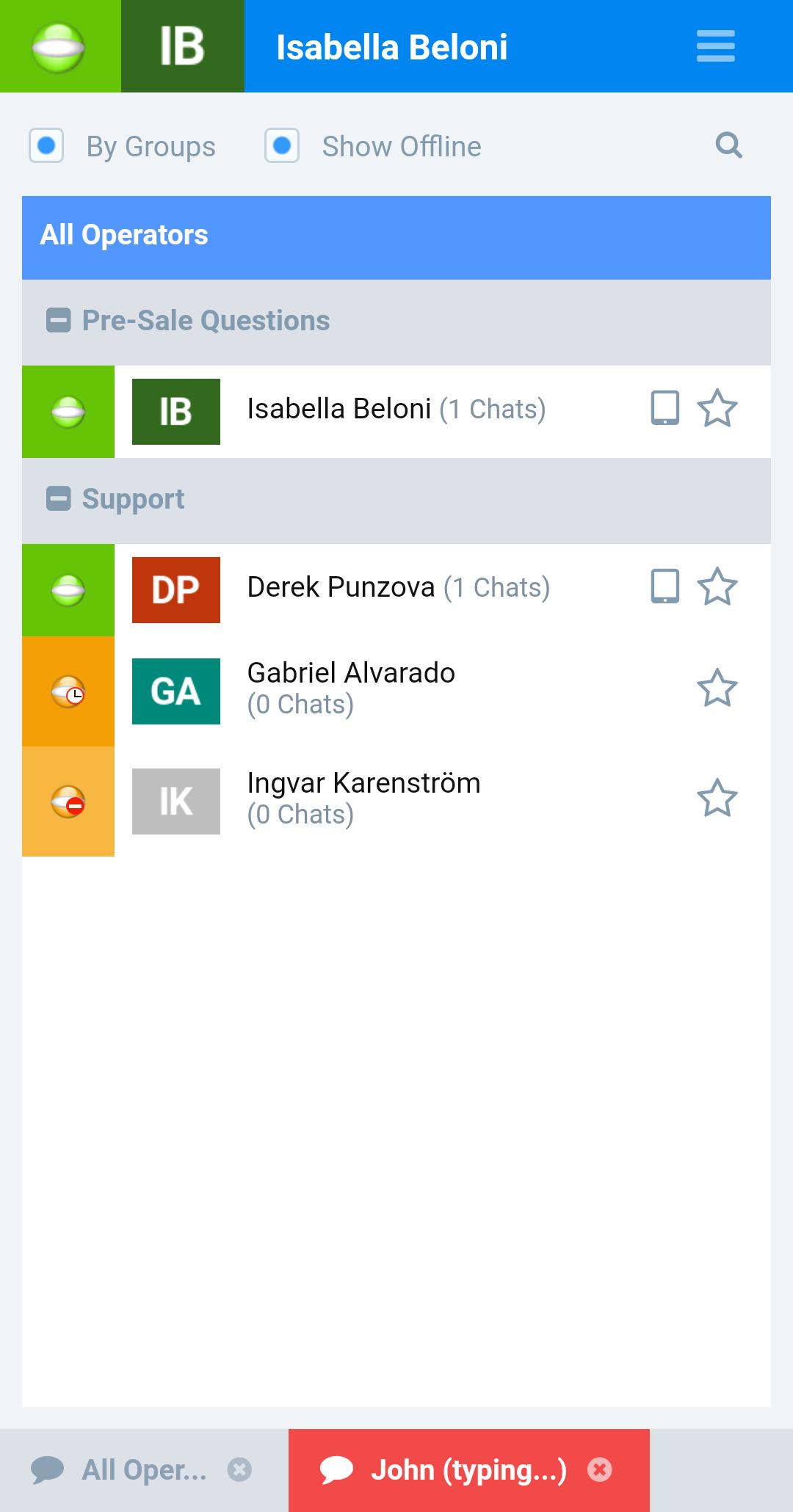This screenshot has width=793, height=1512.
Task: Click the IB avatar in the header
Action: tap(182, 46)
